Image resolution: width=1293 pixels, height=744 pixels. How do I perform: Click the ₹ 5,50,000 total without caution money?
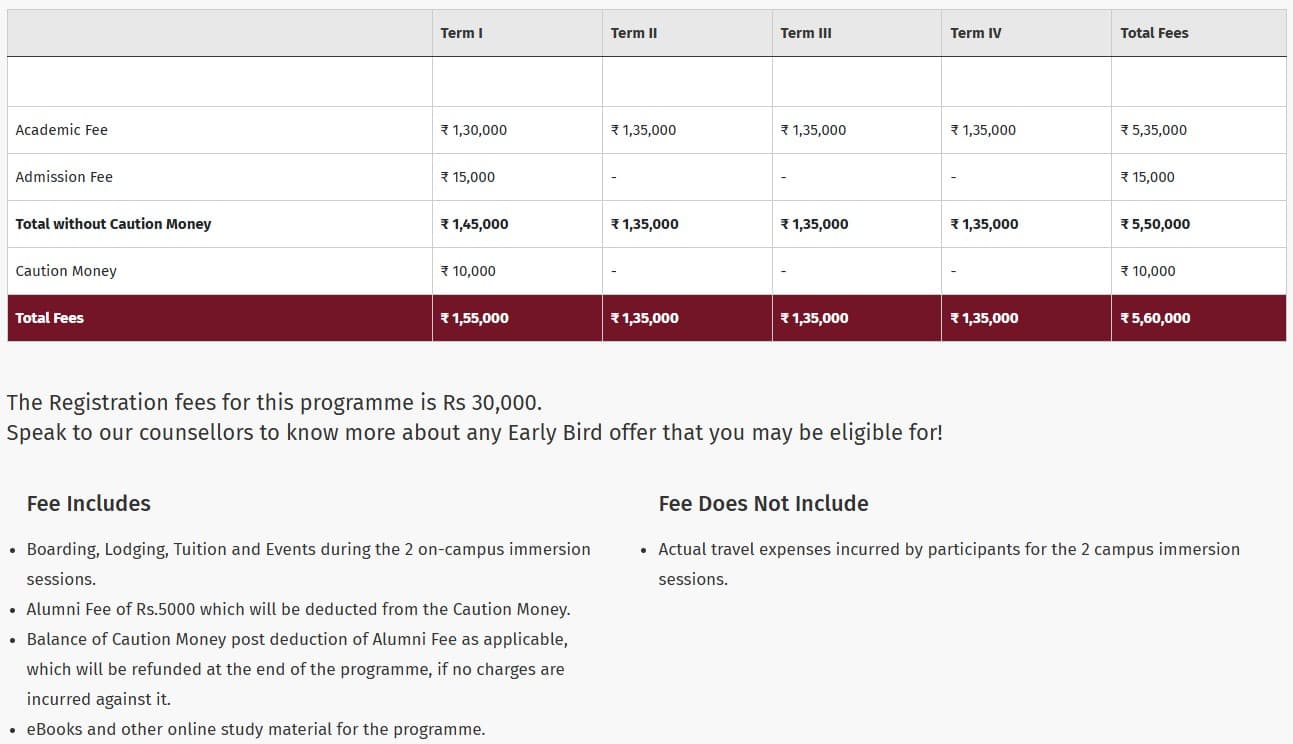1155,224
